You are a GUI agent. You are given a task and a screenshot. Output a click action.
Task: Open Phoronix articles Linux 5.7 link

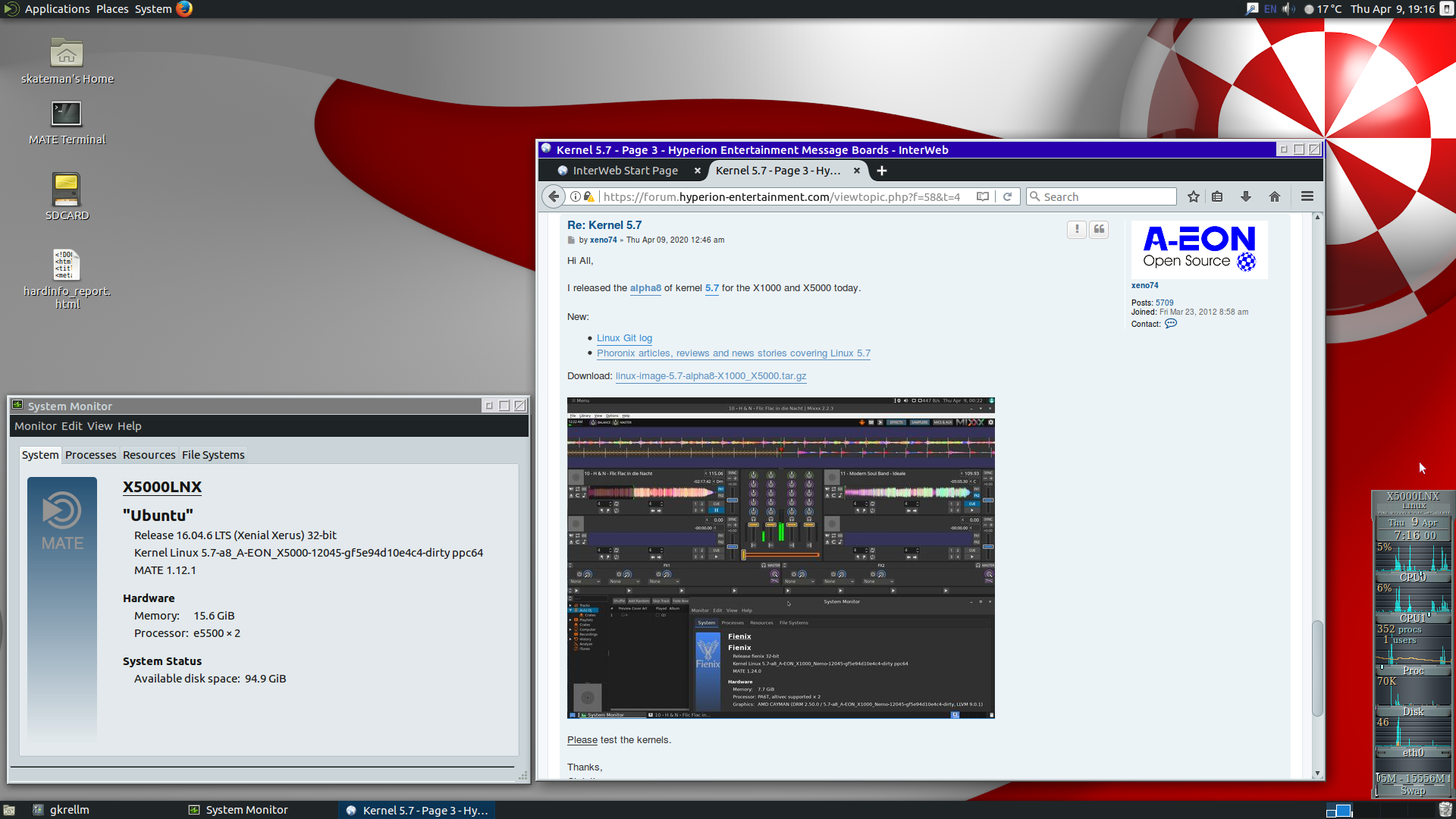pos(733,353)
